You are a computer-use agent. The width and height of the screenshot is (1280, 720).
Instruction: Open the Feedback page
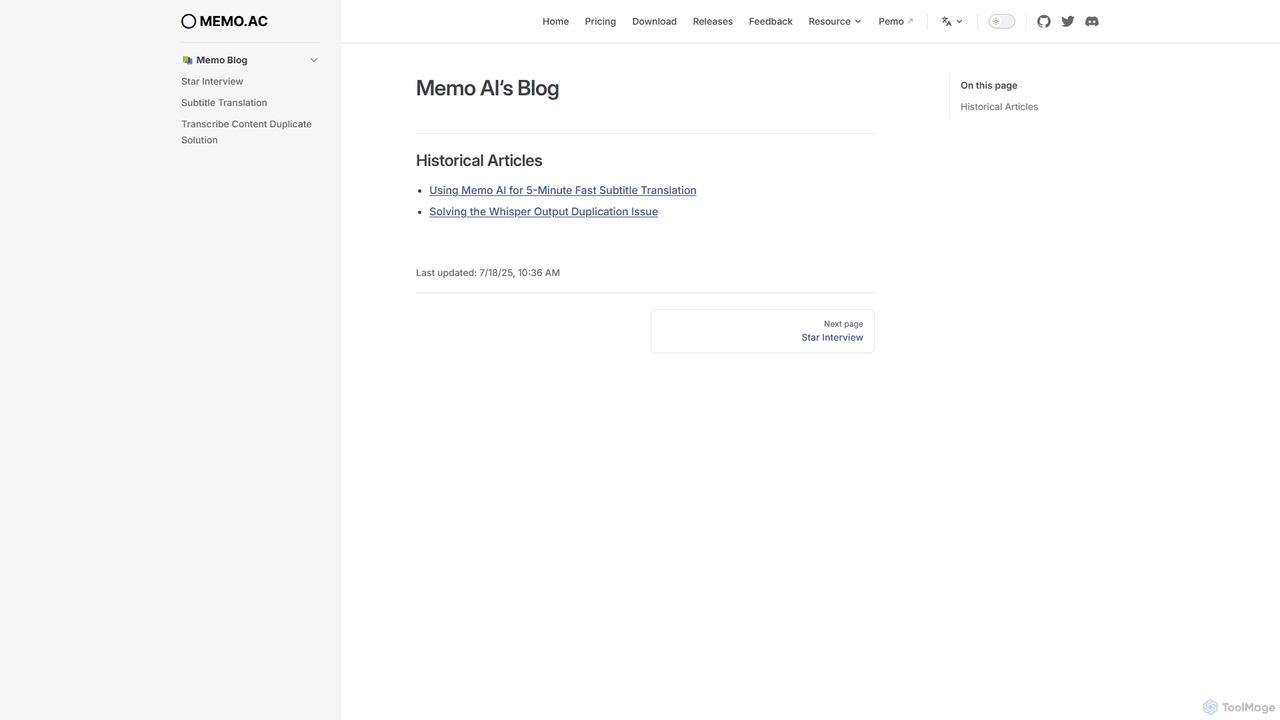[x=771, y=21]
